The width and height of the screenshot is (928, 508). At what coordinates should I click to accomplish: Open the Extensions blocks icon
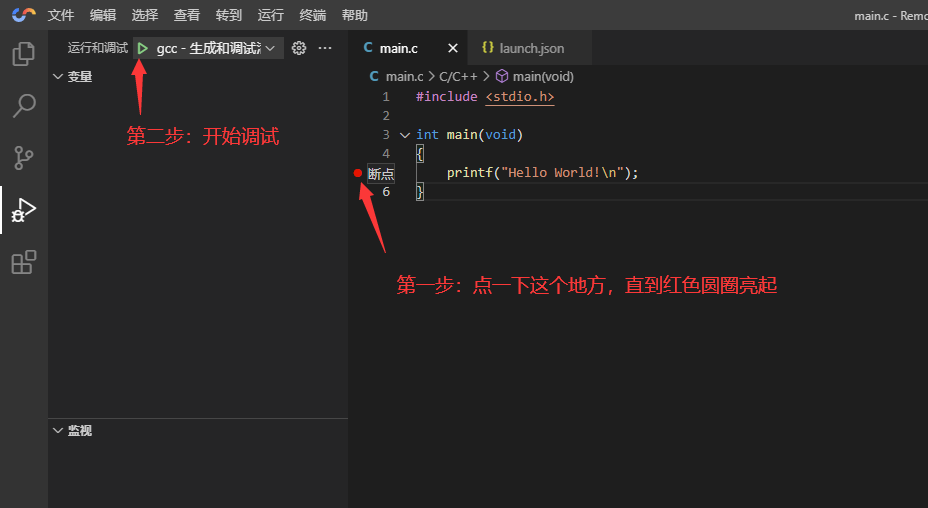pos(23,262)
